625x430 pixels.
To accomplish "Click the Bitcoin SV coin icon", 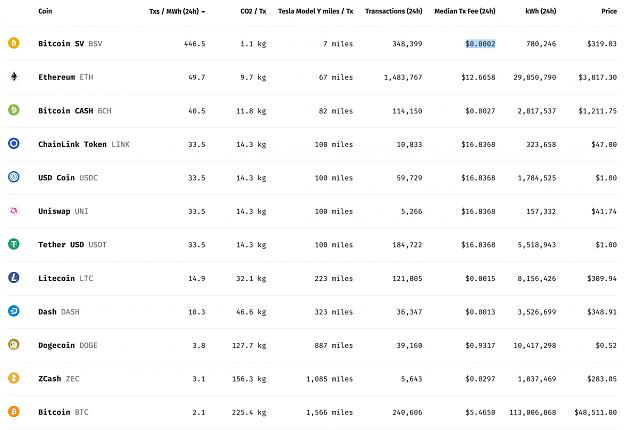I will (14, 43).
